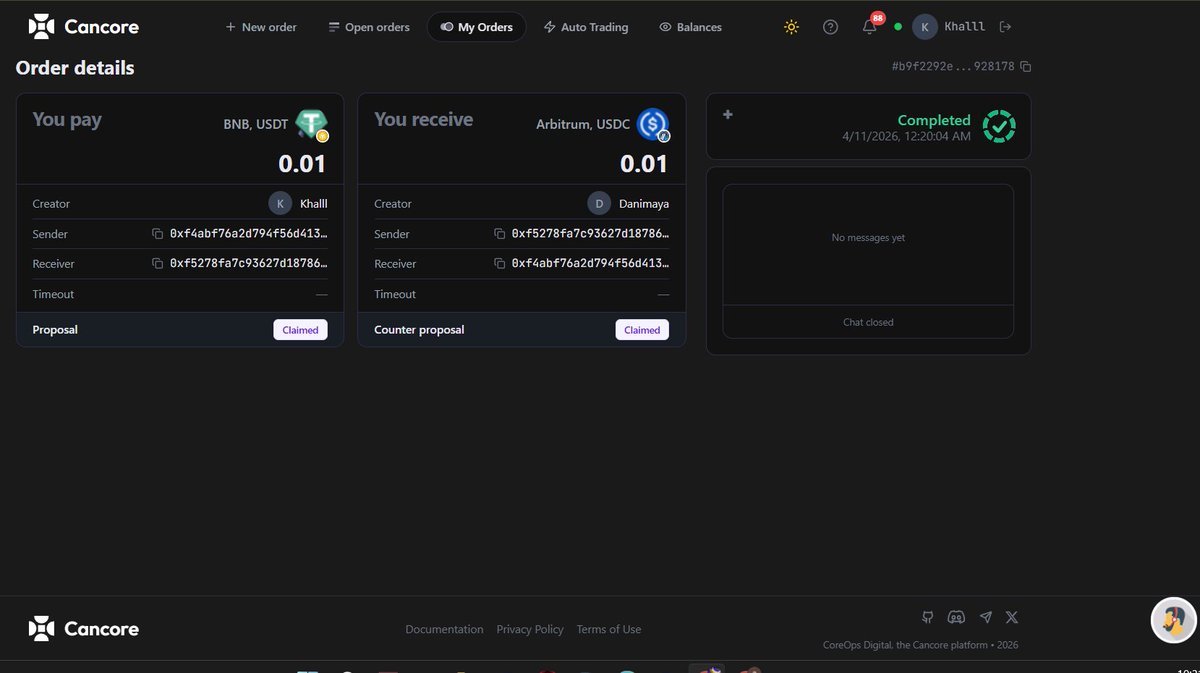Click the Khalll profile avatar in header
The height and width of the screenshot is (673, 1200).
point(925,27)
